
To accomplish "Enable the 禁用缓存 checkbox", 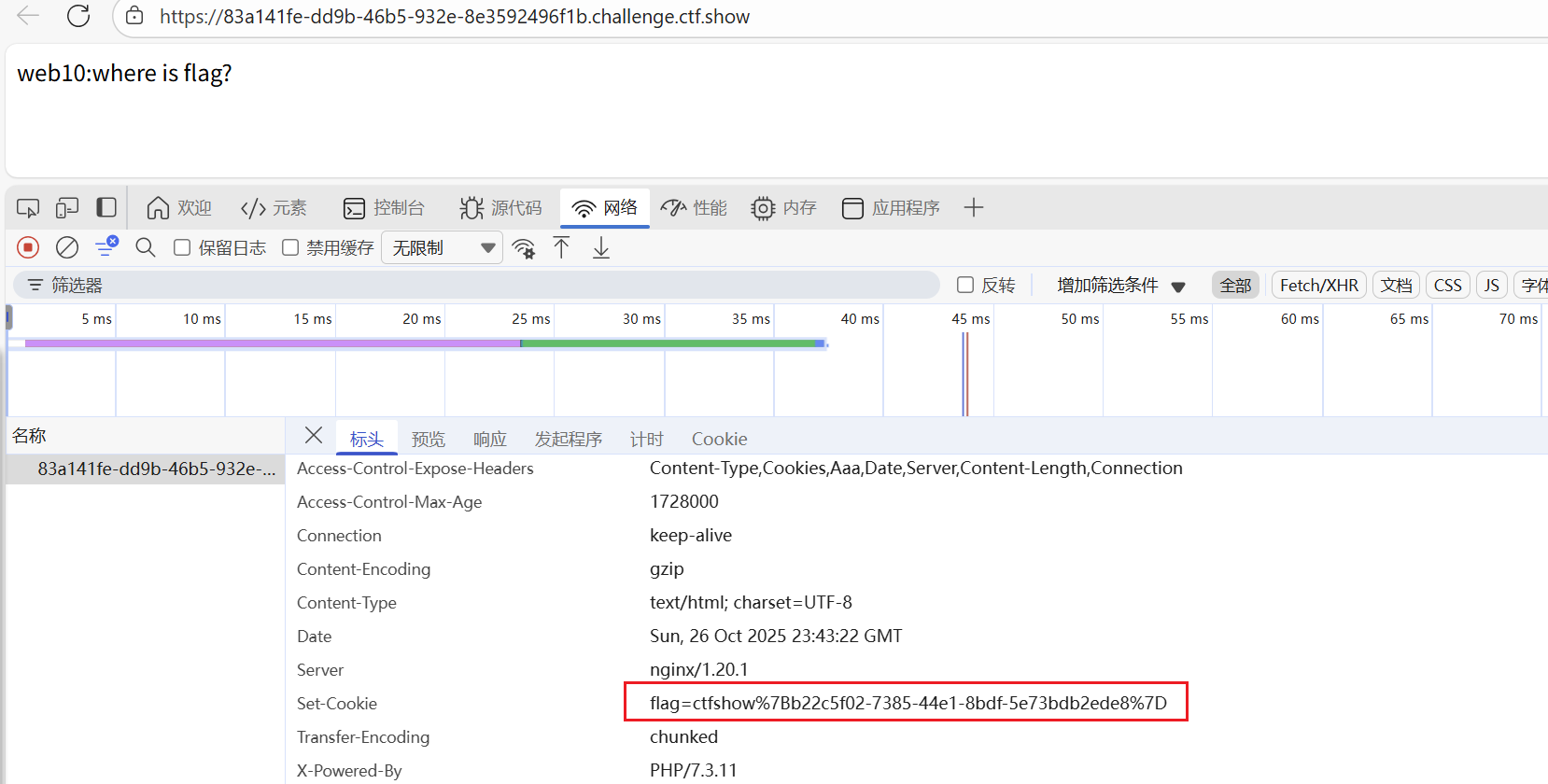I will coord(290,247).
